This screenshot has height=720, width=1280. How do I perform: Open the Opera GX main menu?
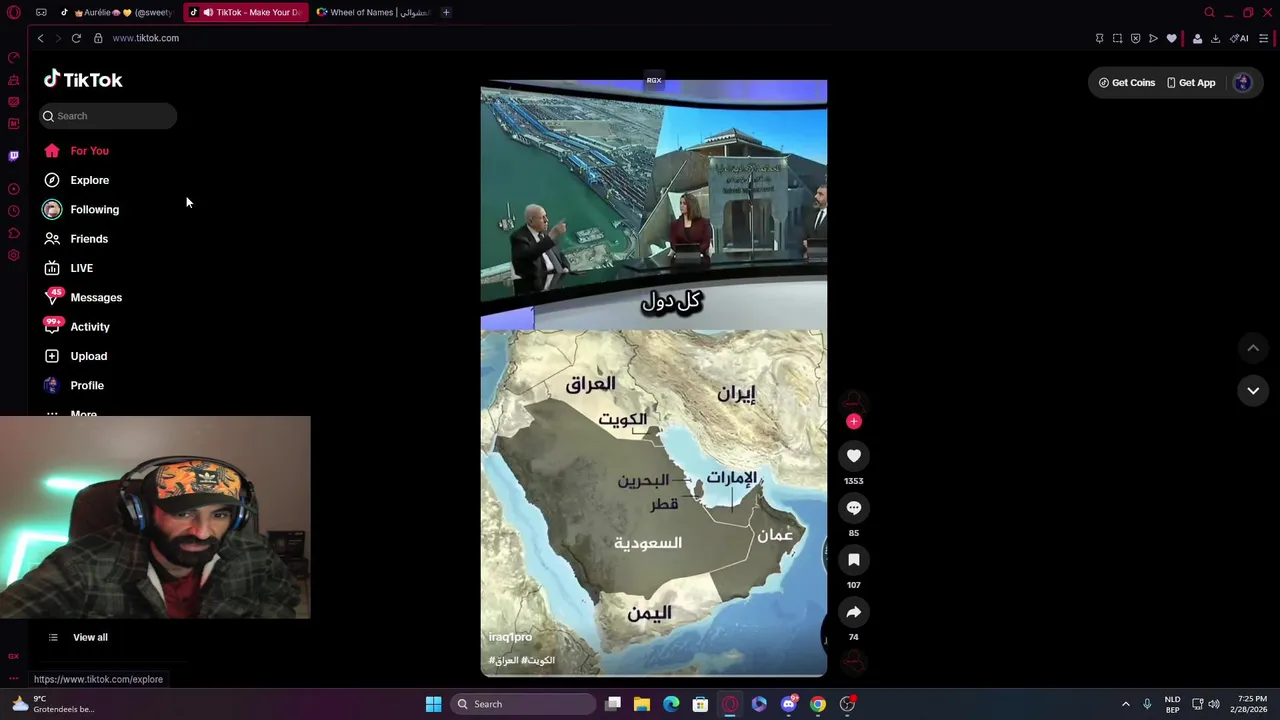click(x=13, y=12)
